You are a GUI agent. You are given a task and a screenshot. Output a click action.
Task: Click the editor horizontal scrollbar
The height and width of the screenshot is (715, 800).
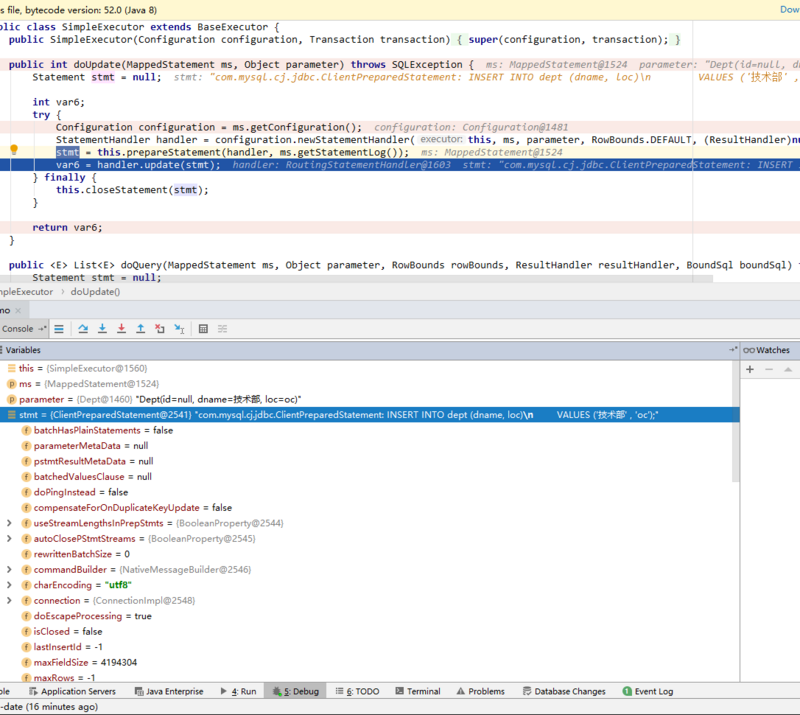356,279
